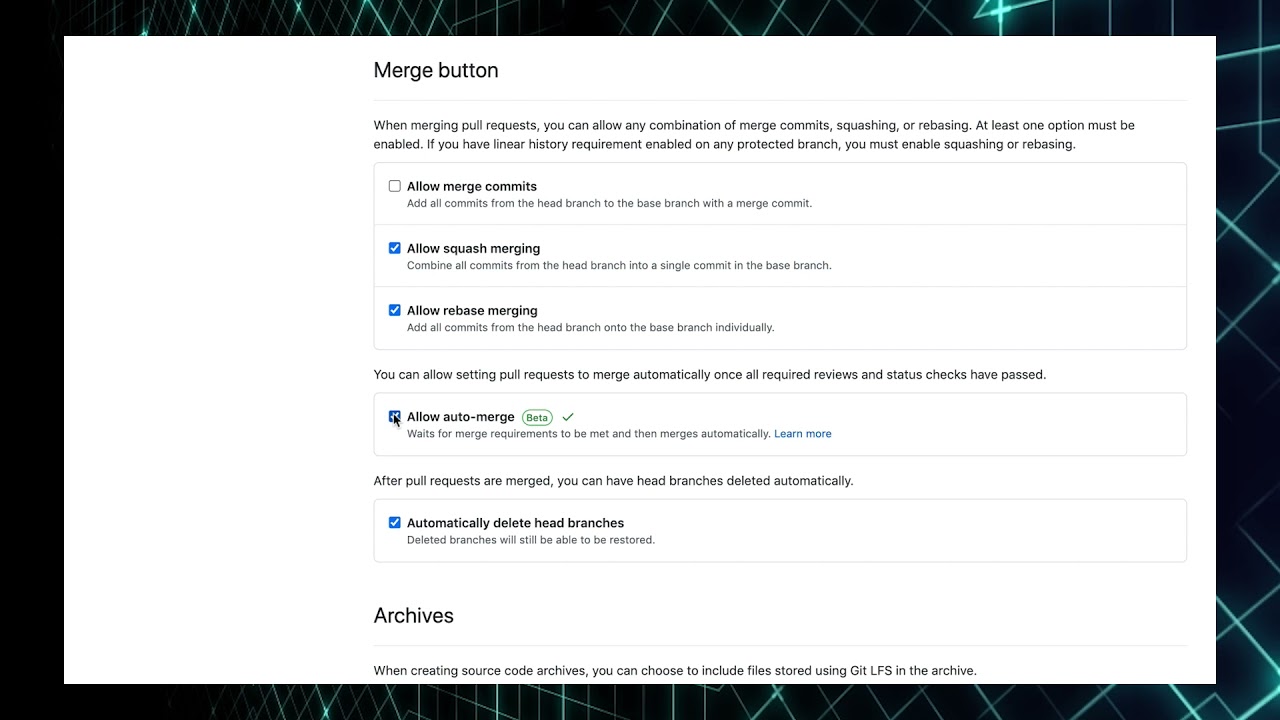Toggle the Allow auto-merge checkbox
The image size is (1280, 720).
395,417
